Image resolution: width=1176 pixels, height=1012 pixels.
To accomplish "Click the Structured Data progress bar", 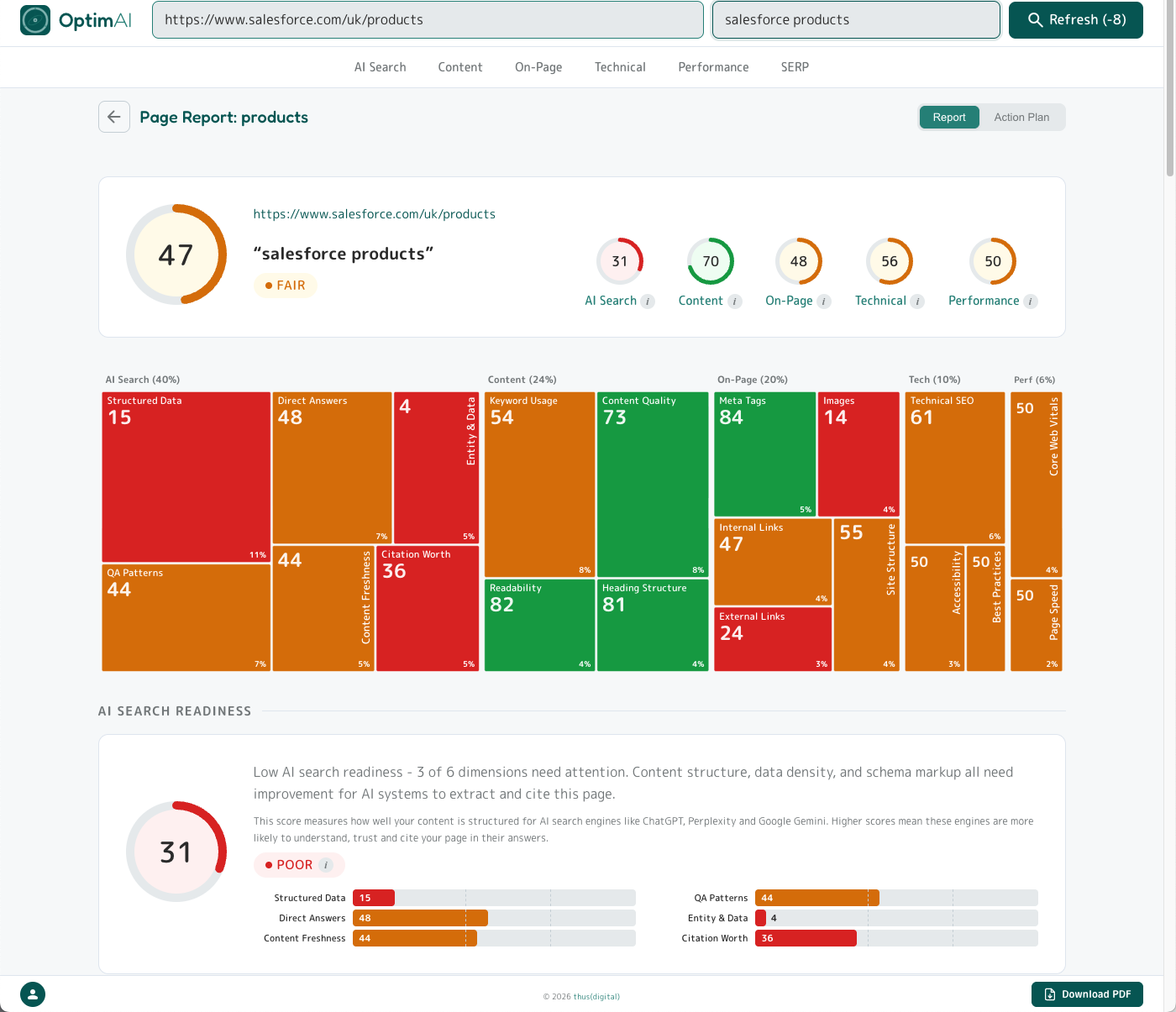I will pyautogui.click(x=494, y=898).
